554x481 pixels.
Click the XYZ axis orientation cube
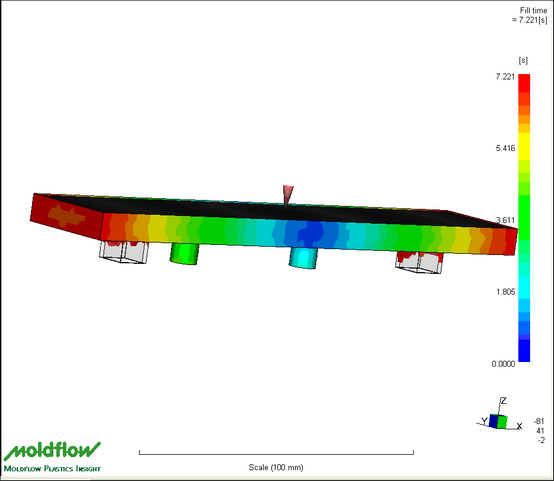click(498, 421)
